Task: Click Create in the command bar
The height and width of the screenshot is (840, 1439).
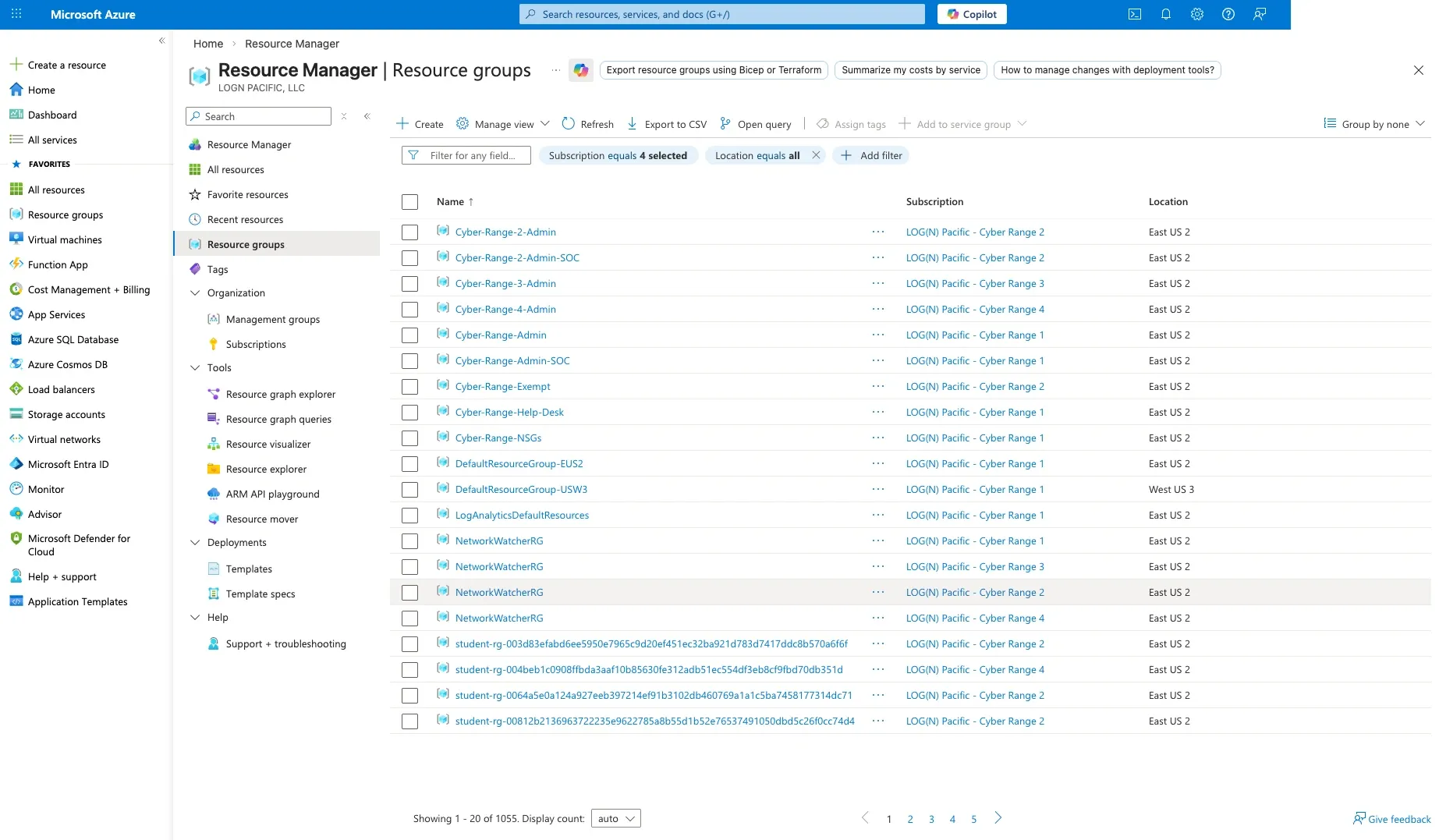Action: click(x=420, y=124)
